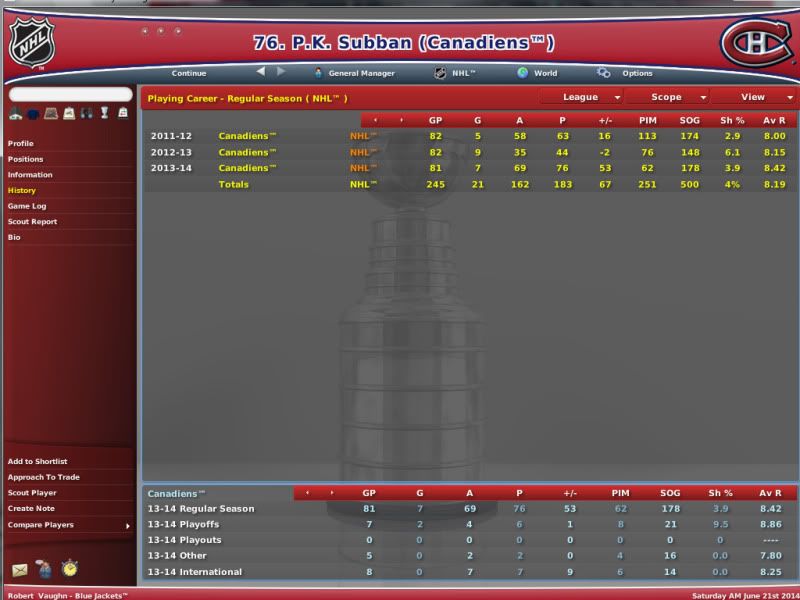This screenshot has height=600, width=800.
Task: Click Add to Shortlist
Action: (x=37, y=461)
